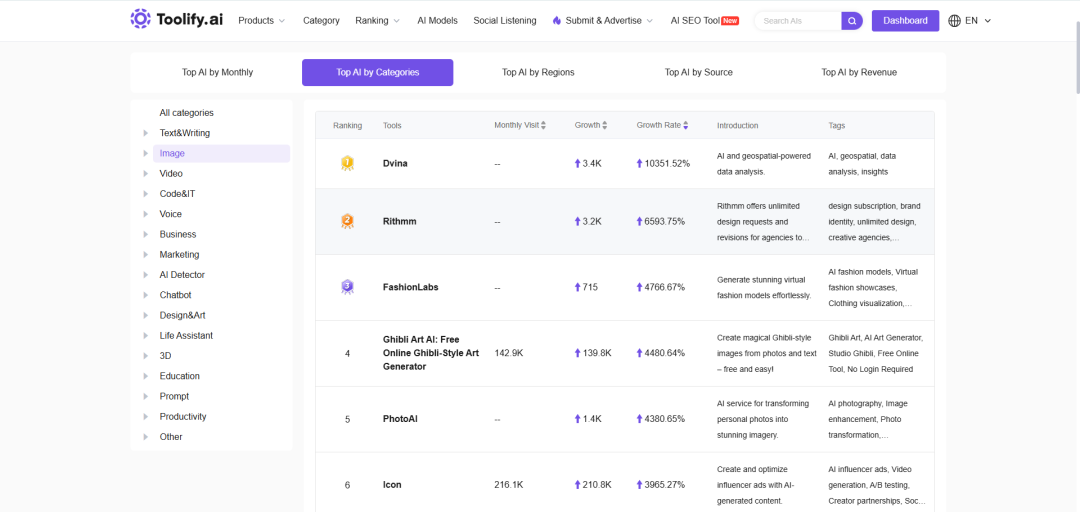Viewport: 1080px width, 512px height.
Task: Click the 142.9K monthly visit value
Action: tap(509, 353)
